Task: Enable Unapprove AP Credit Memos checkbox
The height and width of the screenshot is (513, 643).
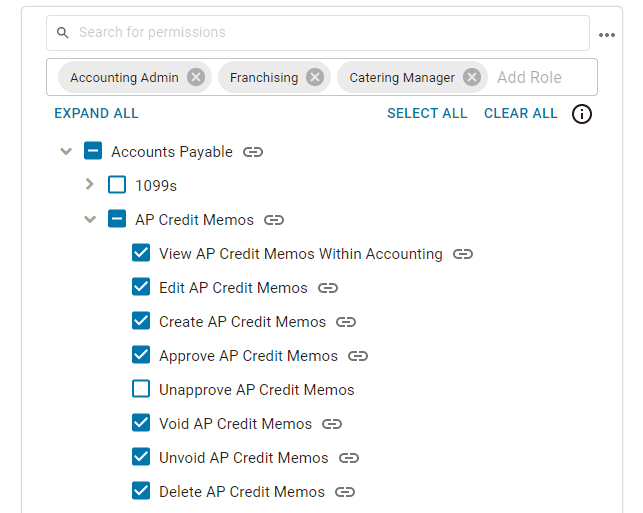Action: [141, 389]
